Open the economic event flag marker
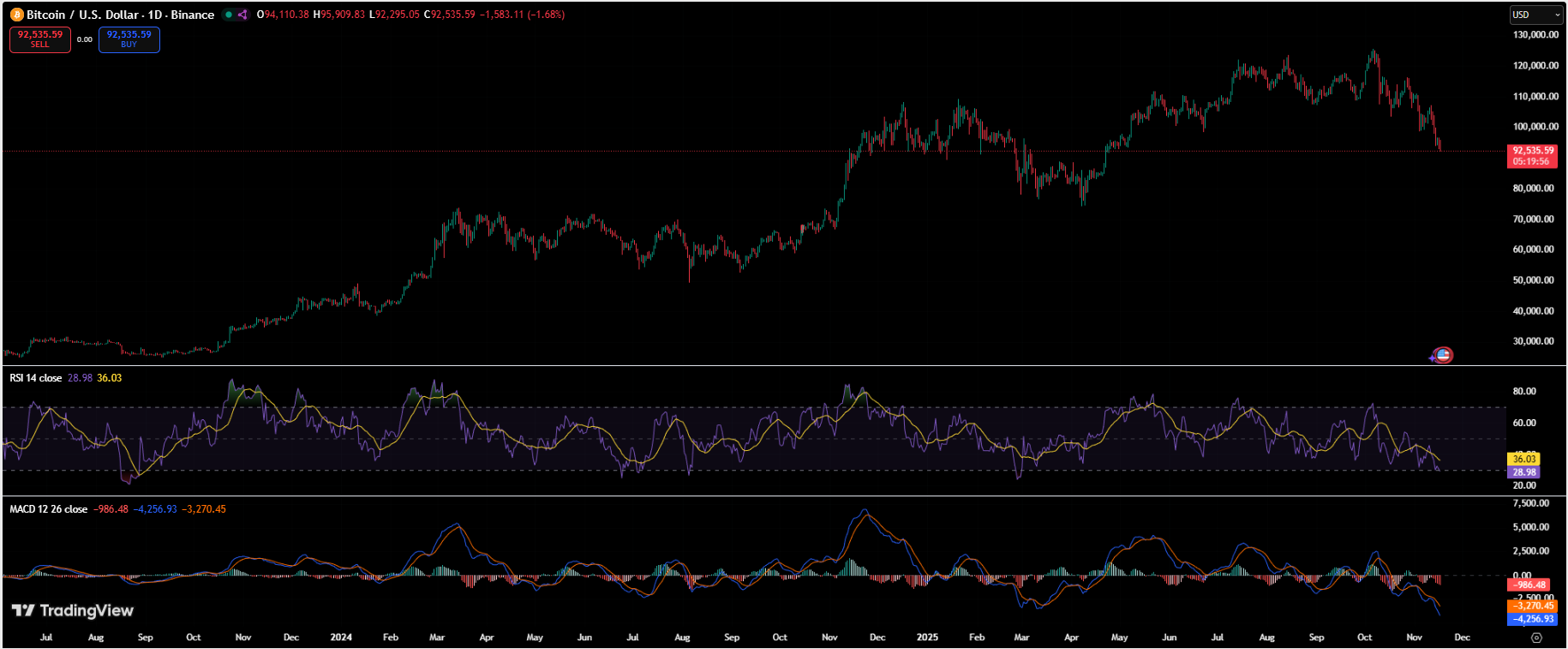Image resolution: width=1568 pixels, height=649 pixels. [x=1443, y=355]
